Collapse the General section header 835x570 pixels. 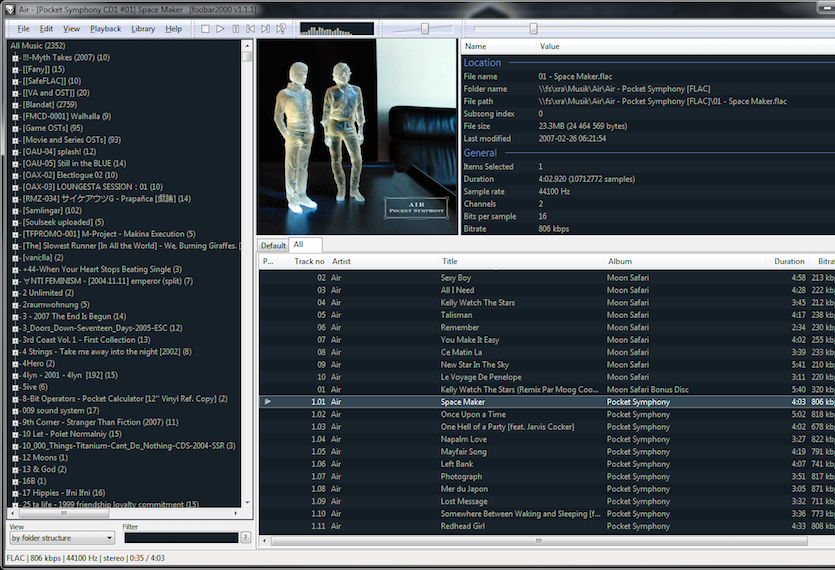click(480, 153)
